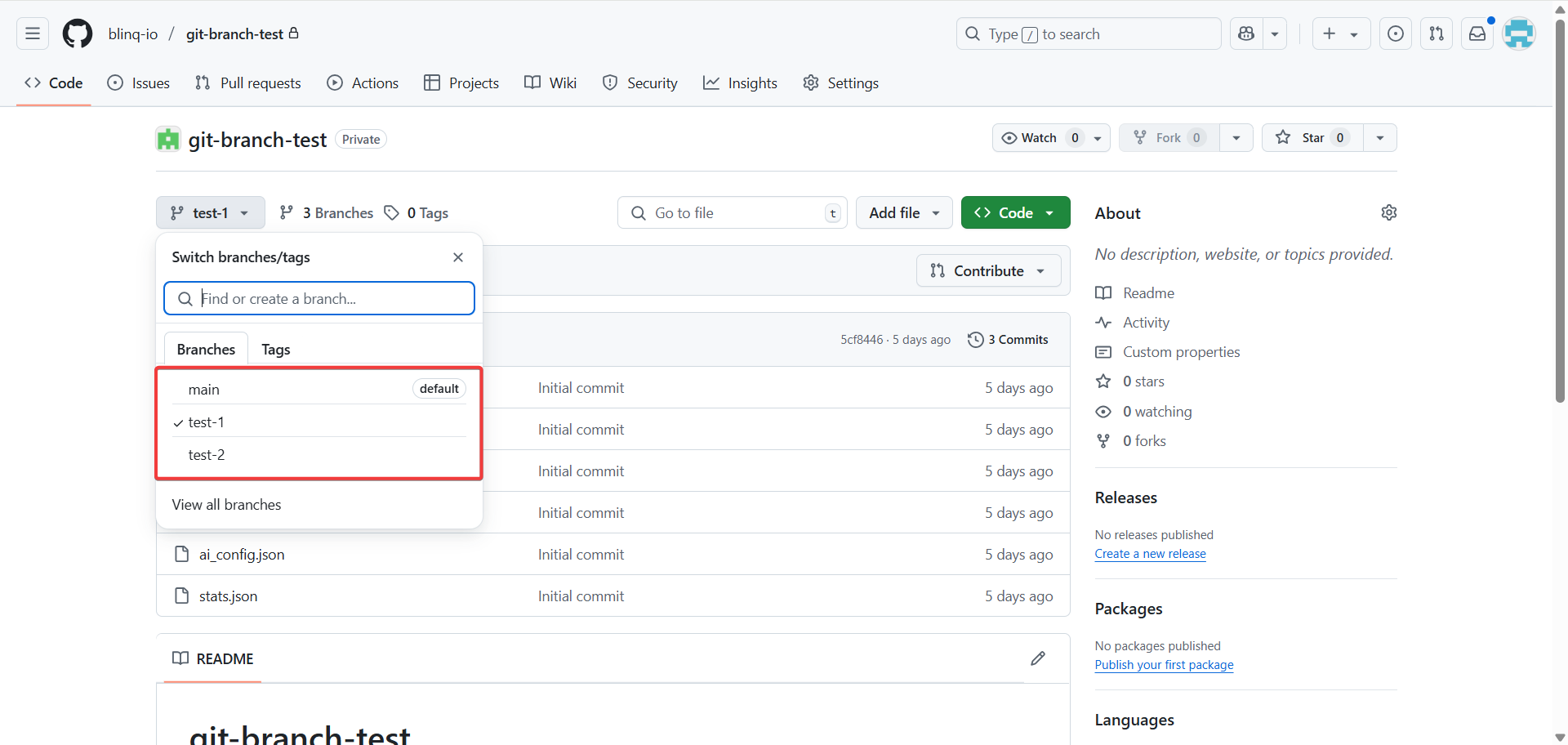Go to the Insights tab
1568x745 pixels.
click(x=740, y=83)
